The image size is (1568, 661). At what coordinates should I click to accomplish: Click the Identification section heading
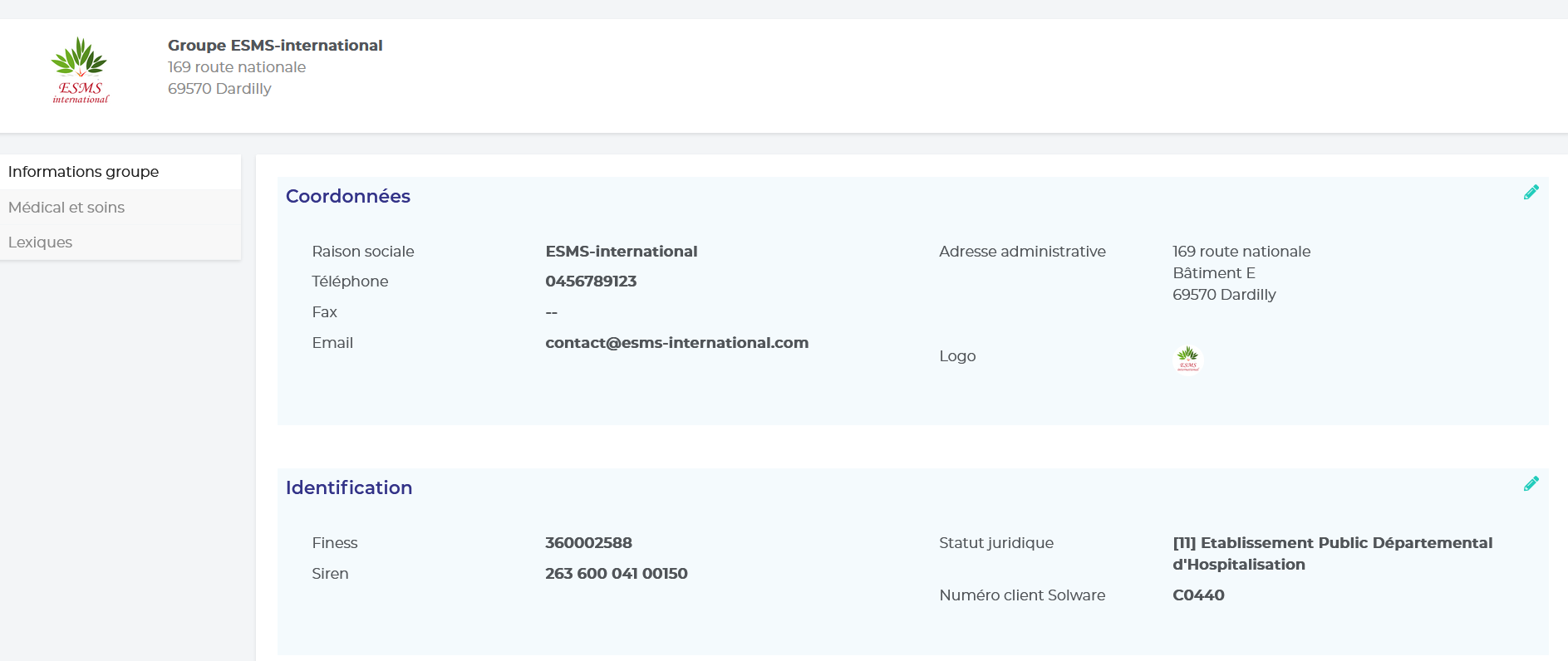349,488
